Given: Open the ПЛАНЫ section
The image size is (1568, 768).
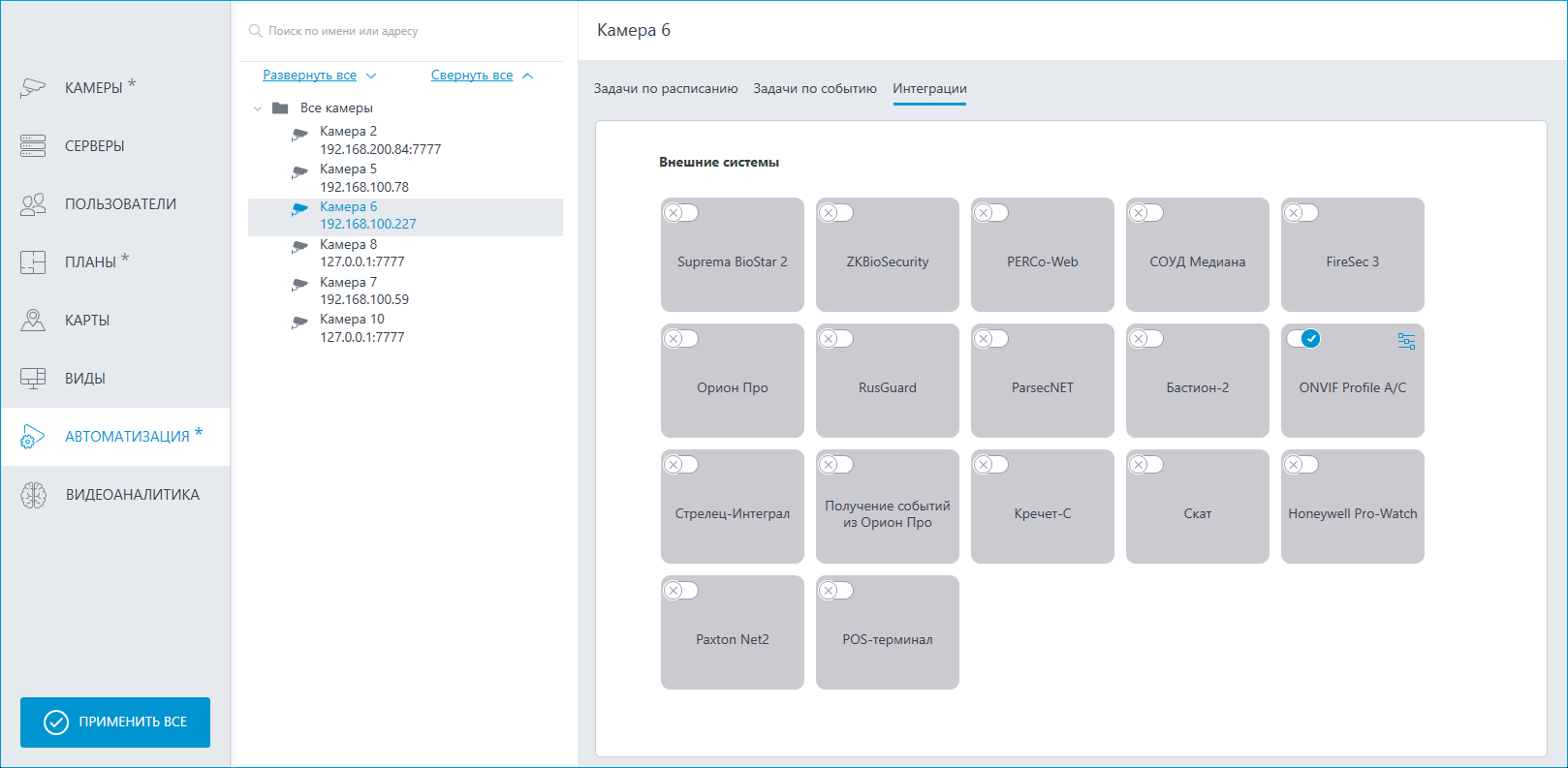Looking at the screenshot, I should 115,261.
